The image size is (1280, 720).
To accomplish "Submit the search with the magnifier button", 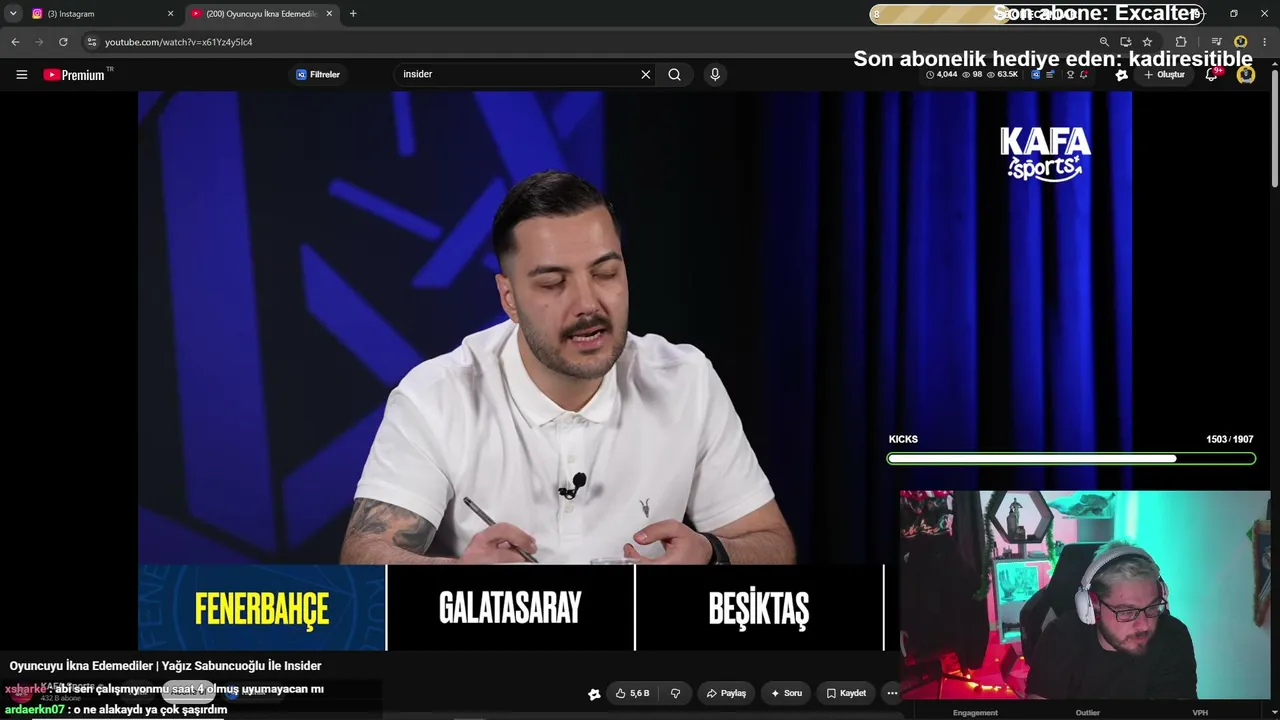I will pos(675,74).
